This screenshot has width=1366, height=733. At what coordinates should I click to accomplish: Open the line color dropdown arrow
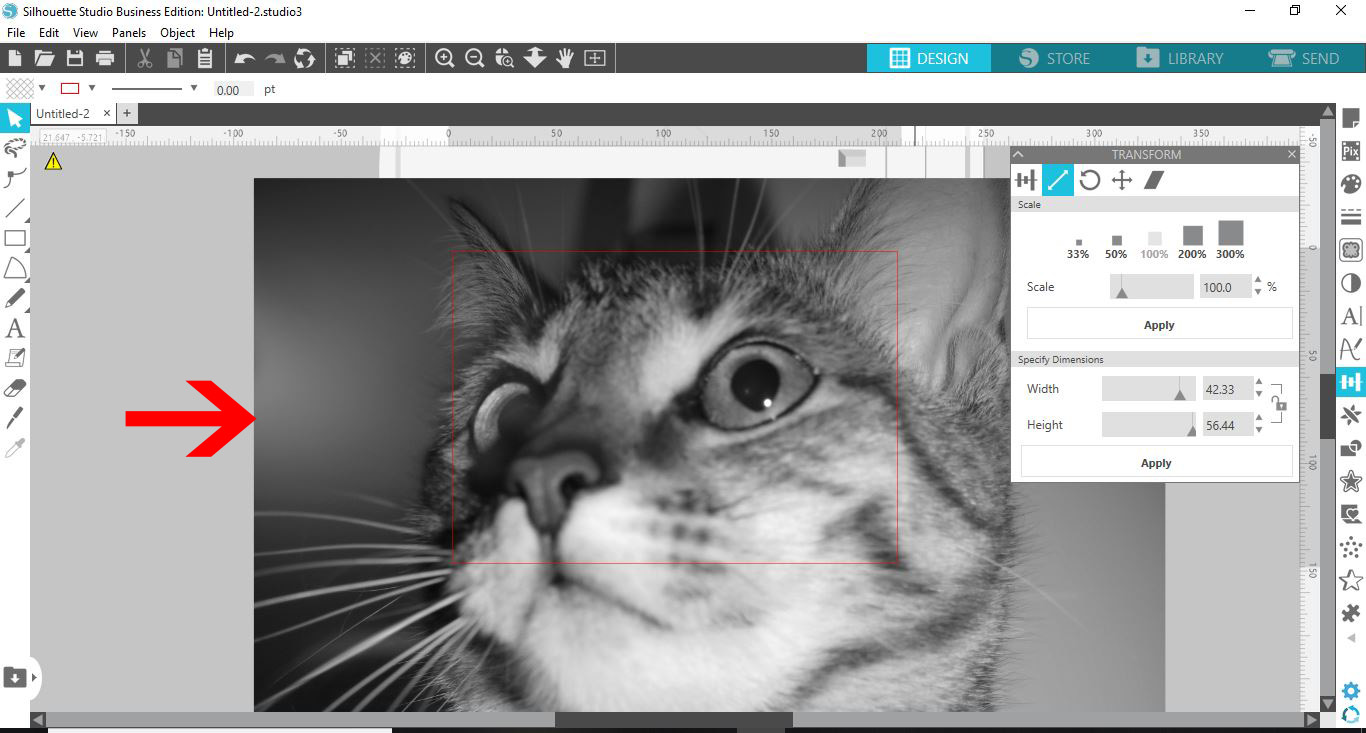coord(92,88)
